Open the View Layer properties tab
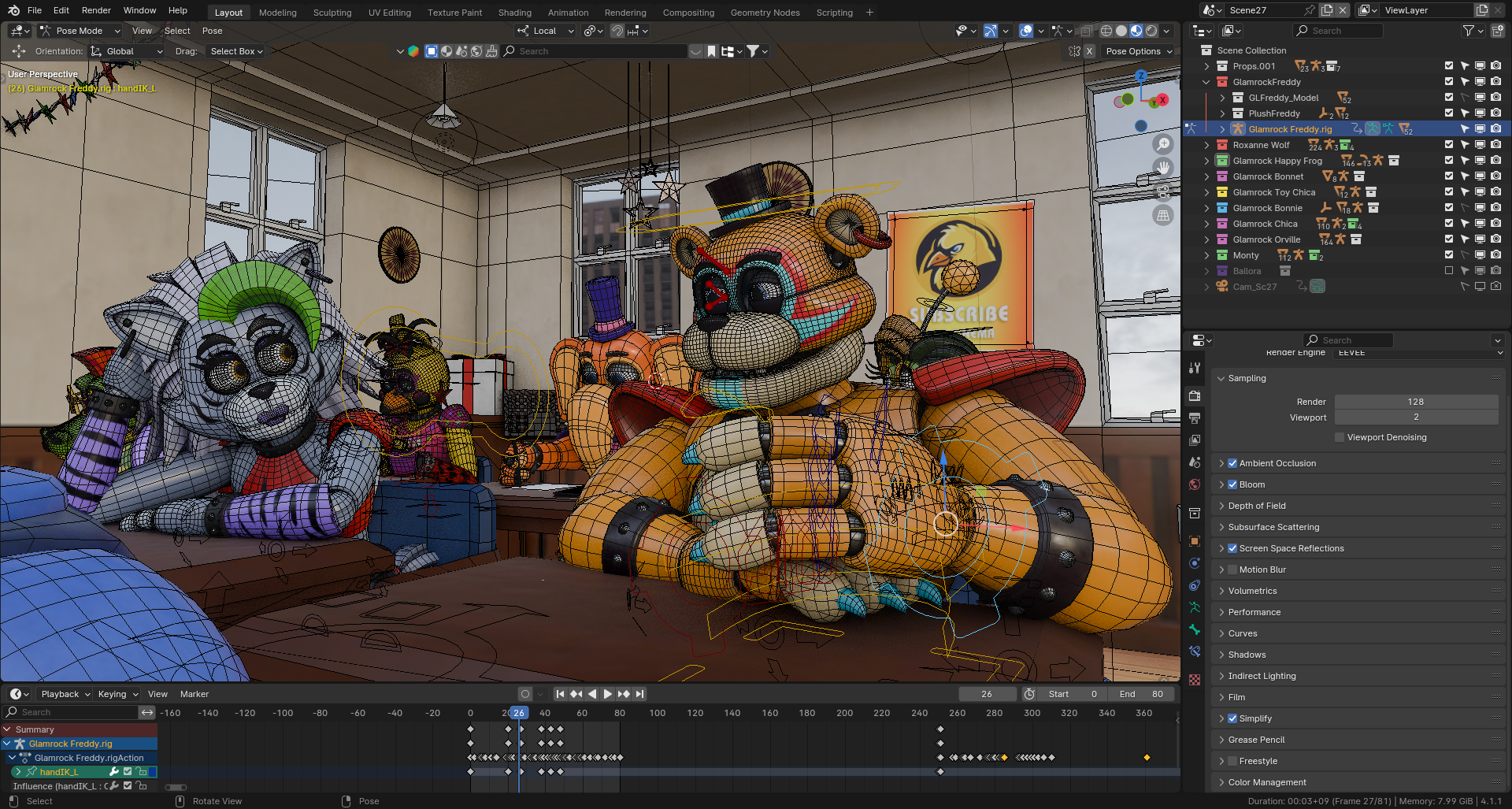This screenshot has width=1512, height=809. [x=1195, y=440]
